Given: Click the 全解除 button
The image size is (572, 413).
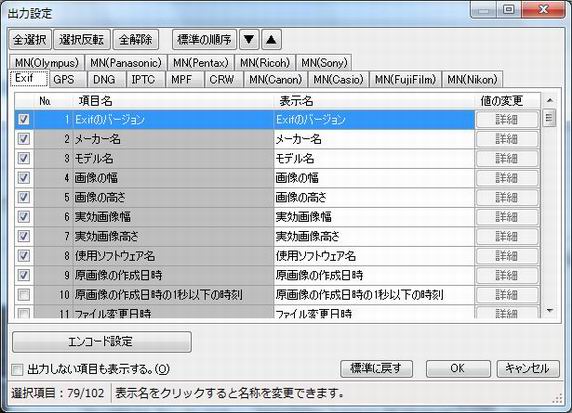Looking at the screenshot, I should 135,39.
